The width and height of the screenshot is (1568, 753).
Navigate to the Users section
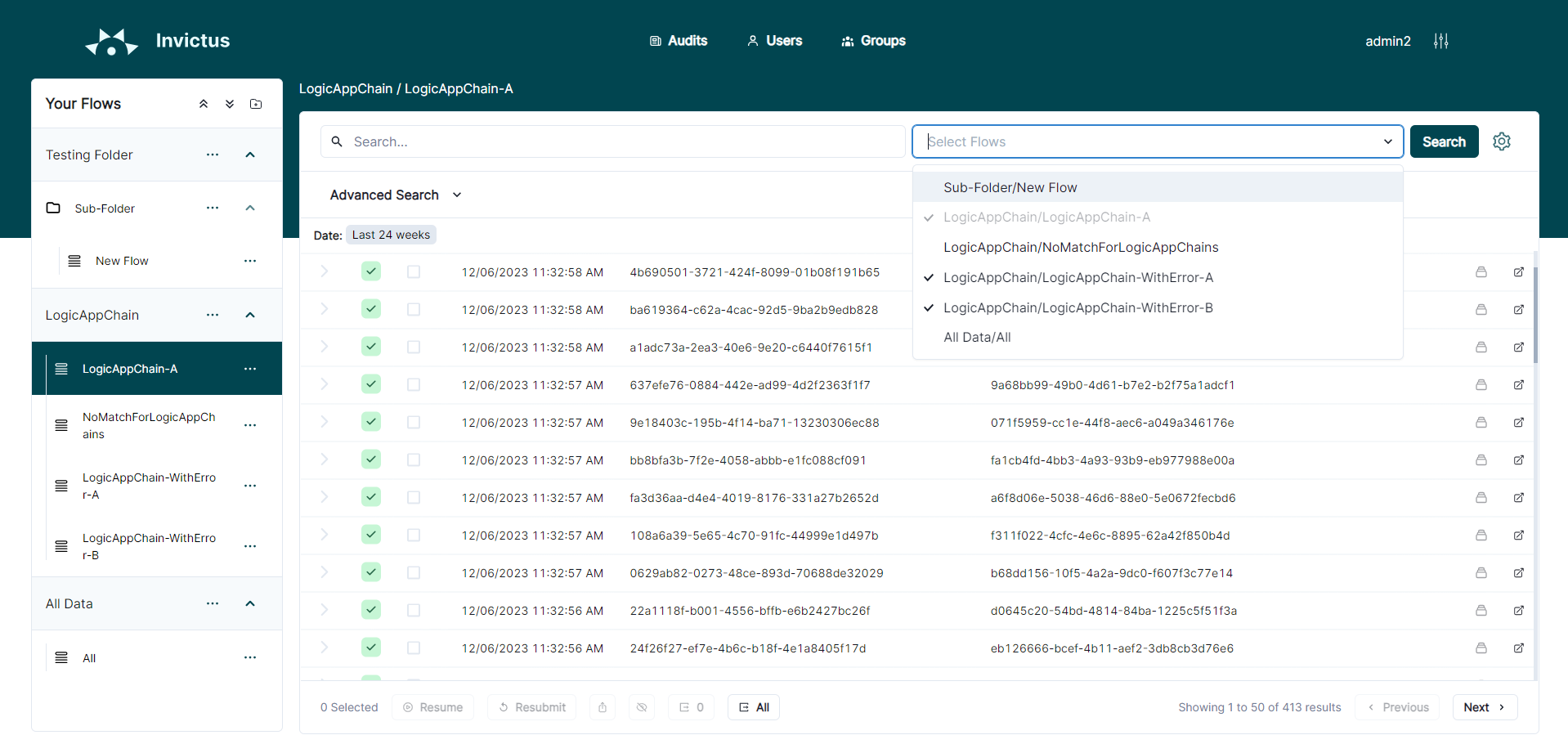pyautogui.click(x=773, y=41)
